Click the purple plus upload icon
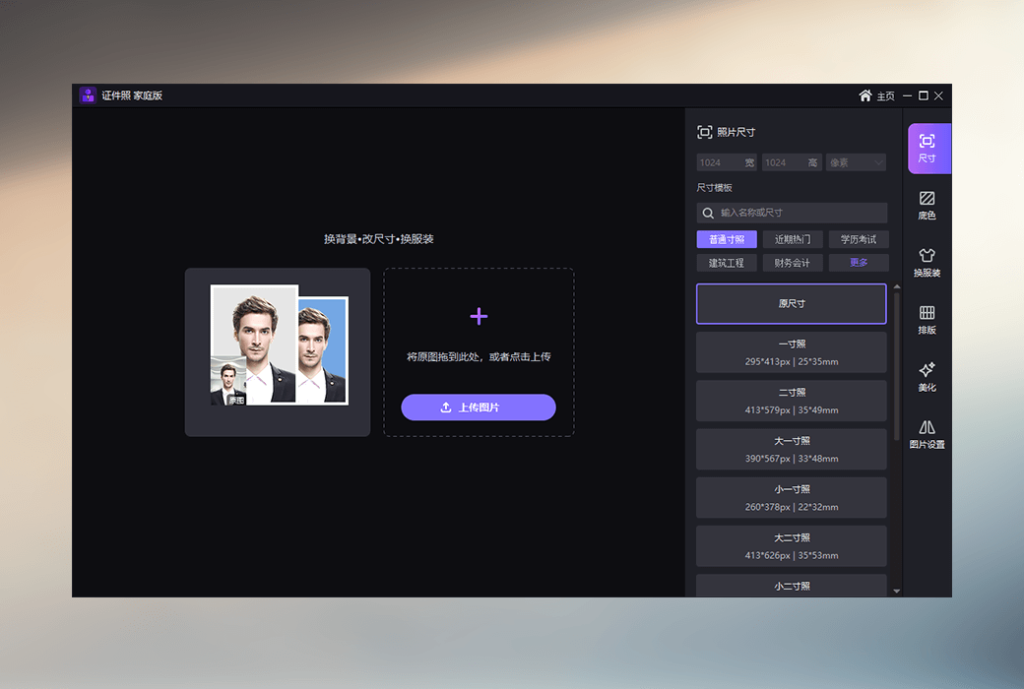Screen dimensions: 1024x689 (x=479, y=317)
